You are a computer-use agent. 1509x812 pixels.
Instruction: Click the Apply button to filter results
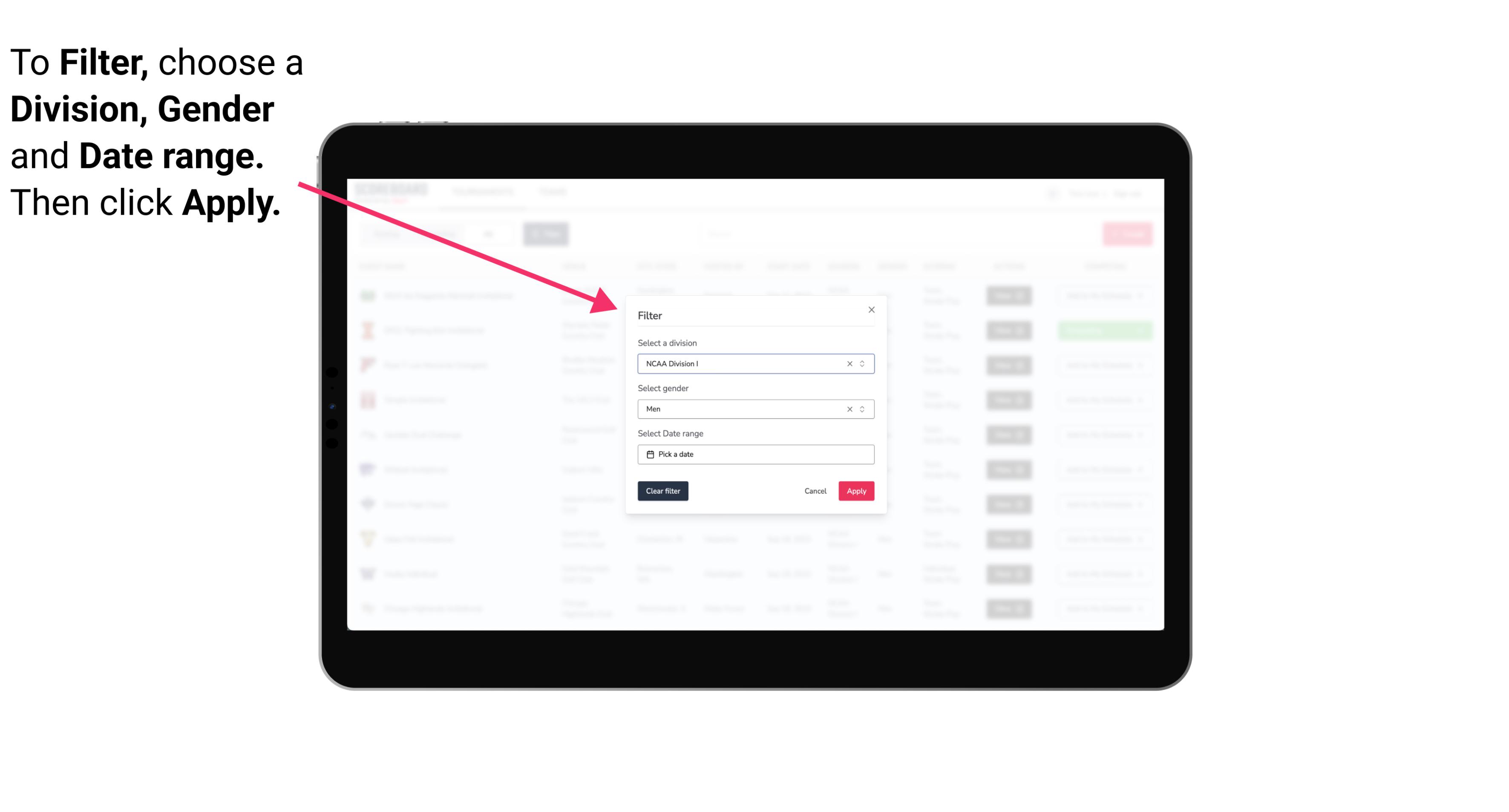click(x=856, y=491)
